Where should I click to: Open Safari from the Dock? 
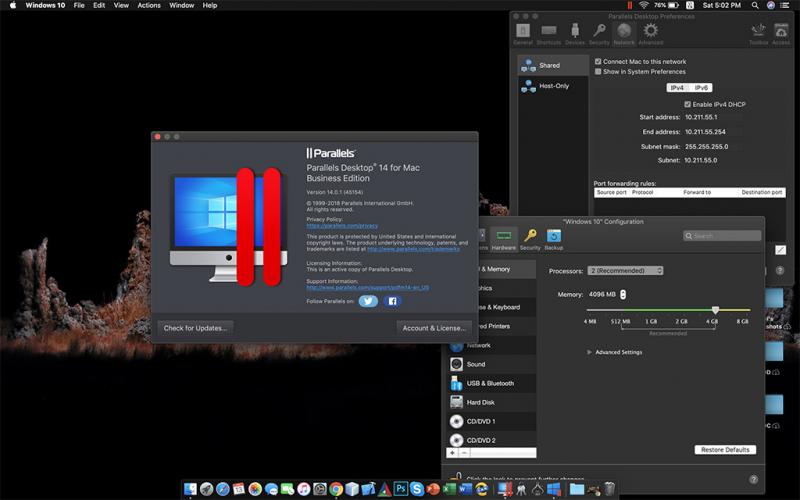click(x=222, y=489)
